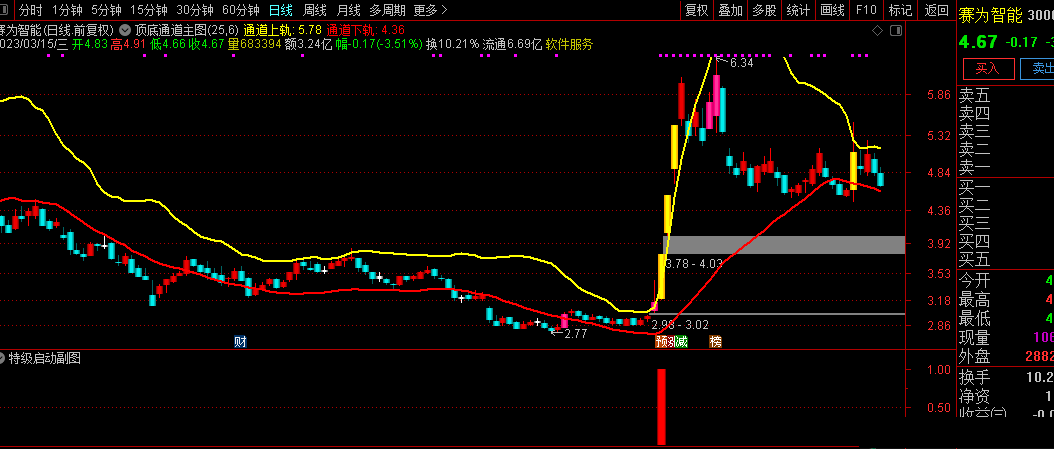Activate the 画线 drawing tool
The width and height of the screenshot is (1054, 449).
click(x=832, y=10)
